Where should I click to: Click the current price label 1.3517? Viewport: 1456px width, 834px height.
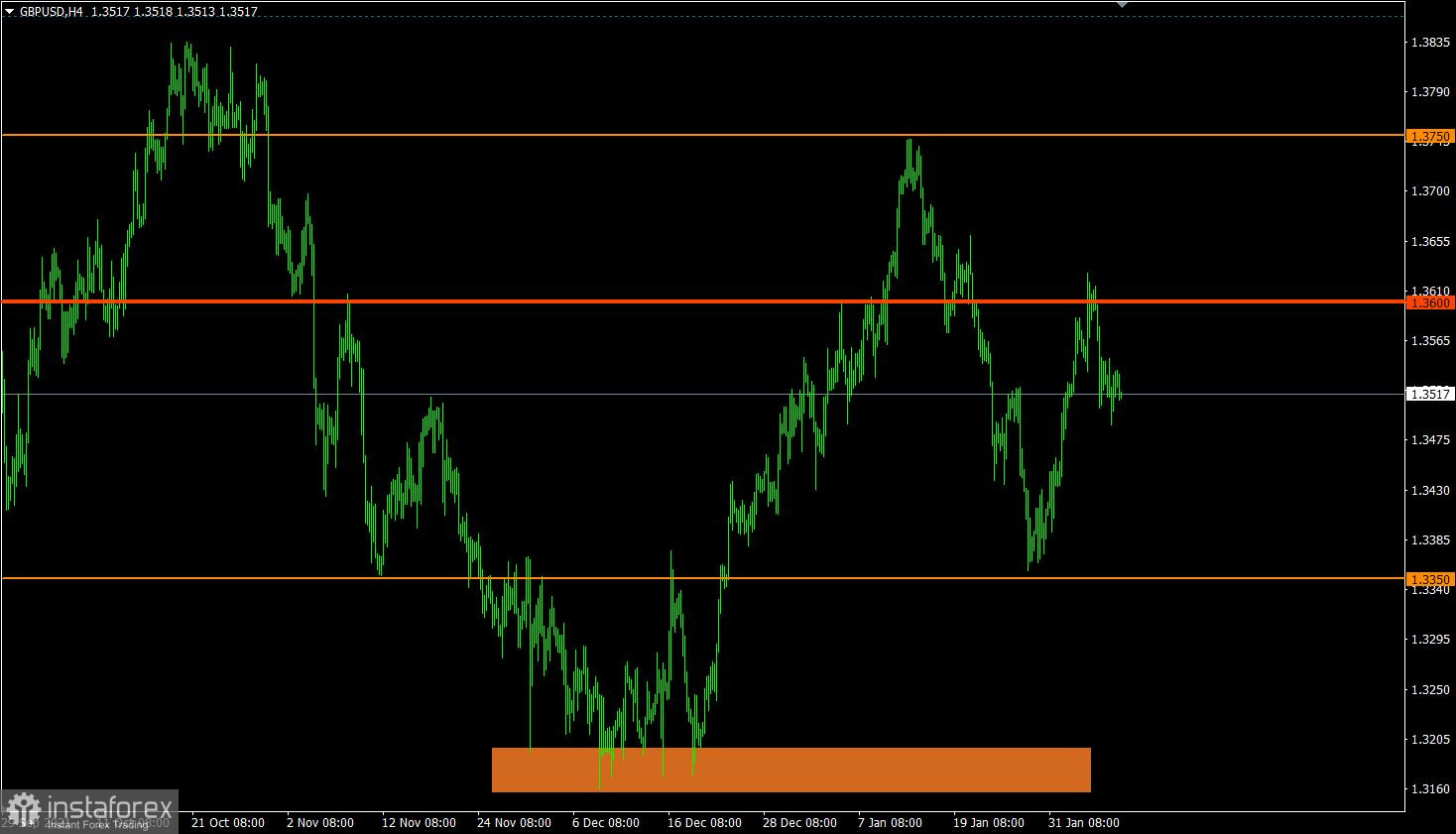click(1430, 395)
